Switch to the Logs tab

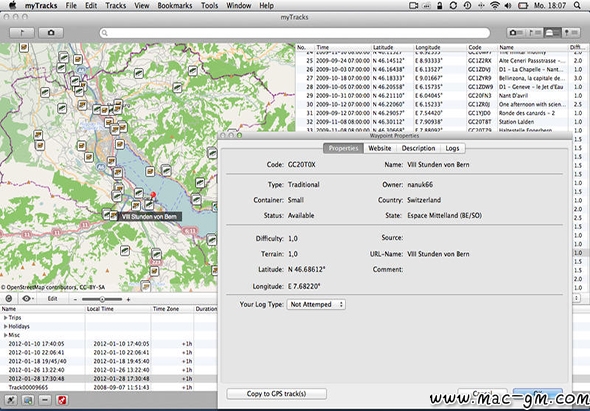452,148
